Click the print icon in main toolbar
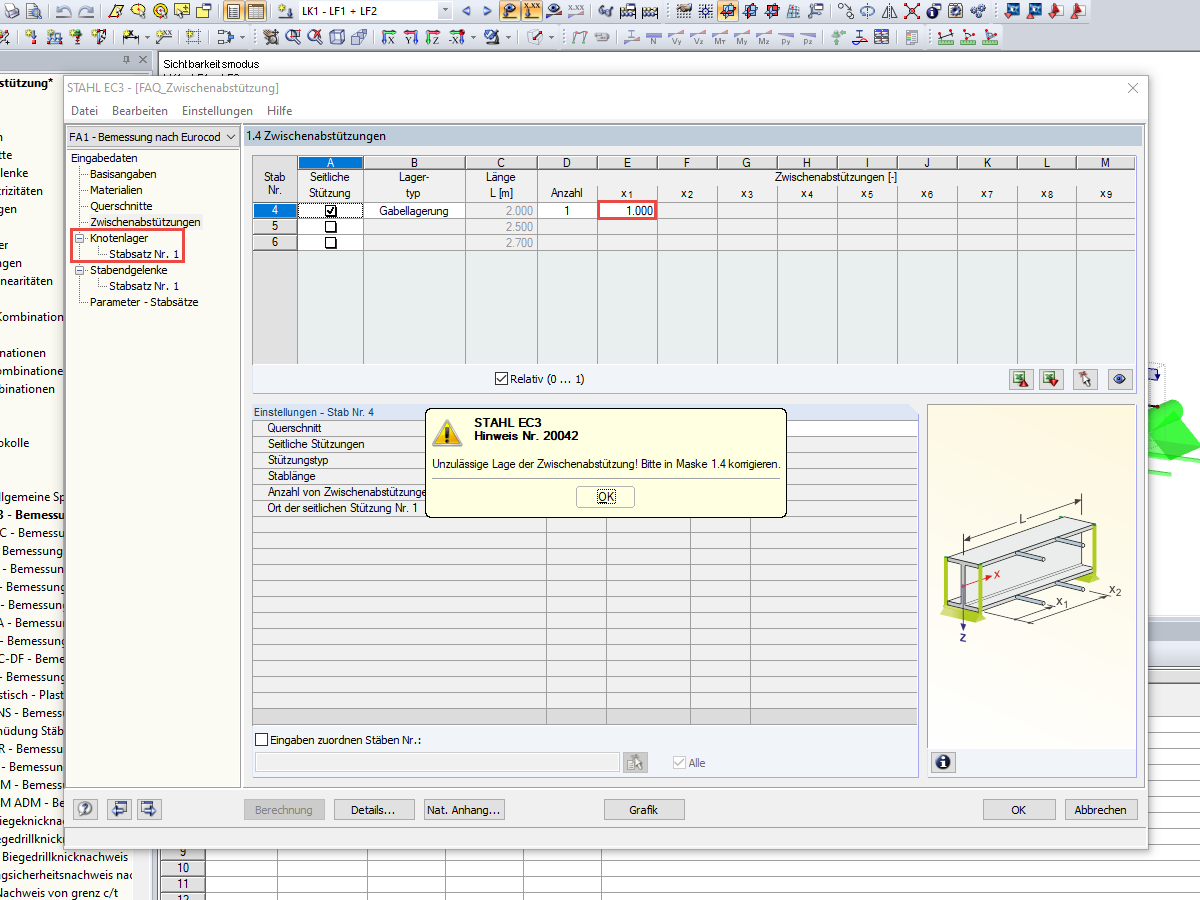Screen dimensions: 1200x900 (x=11, y=11)
